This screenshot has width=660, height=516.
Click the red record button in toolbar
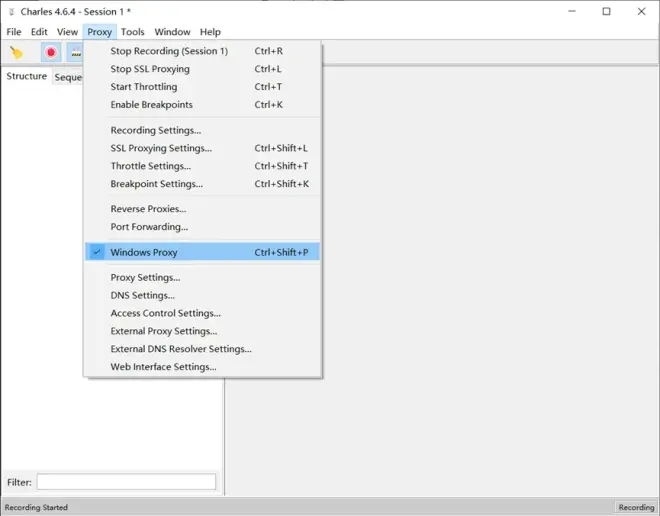[x=51, y=53]
